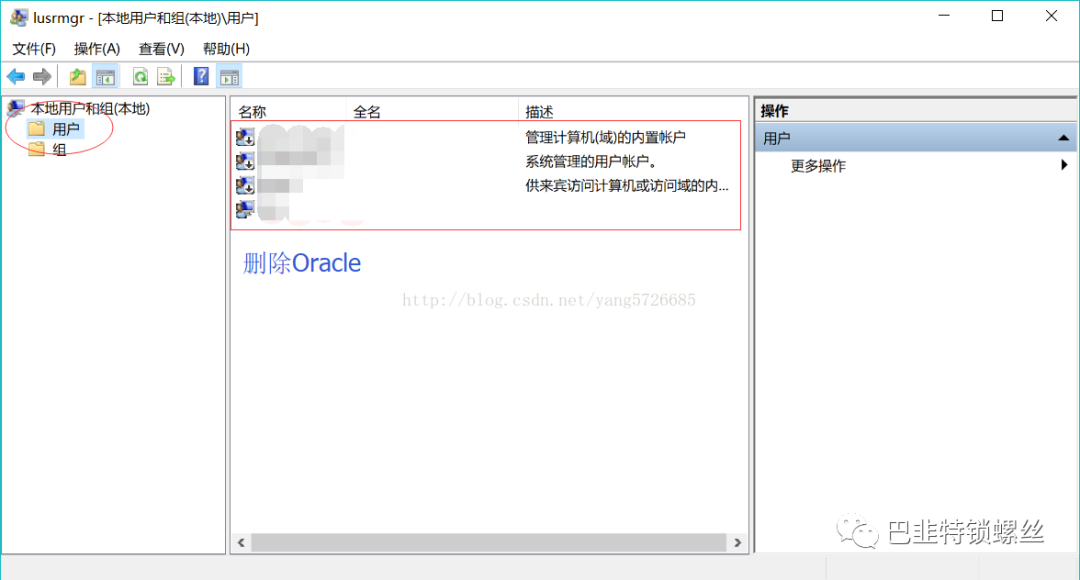Select the 组 folder in tree

click(x=59, y=149)
